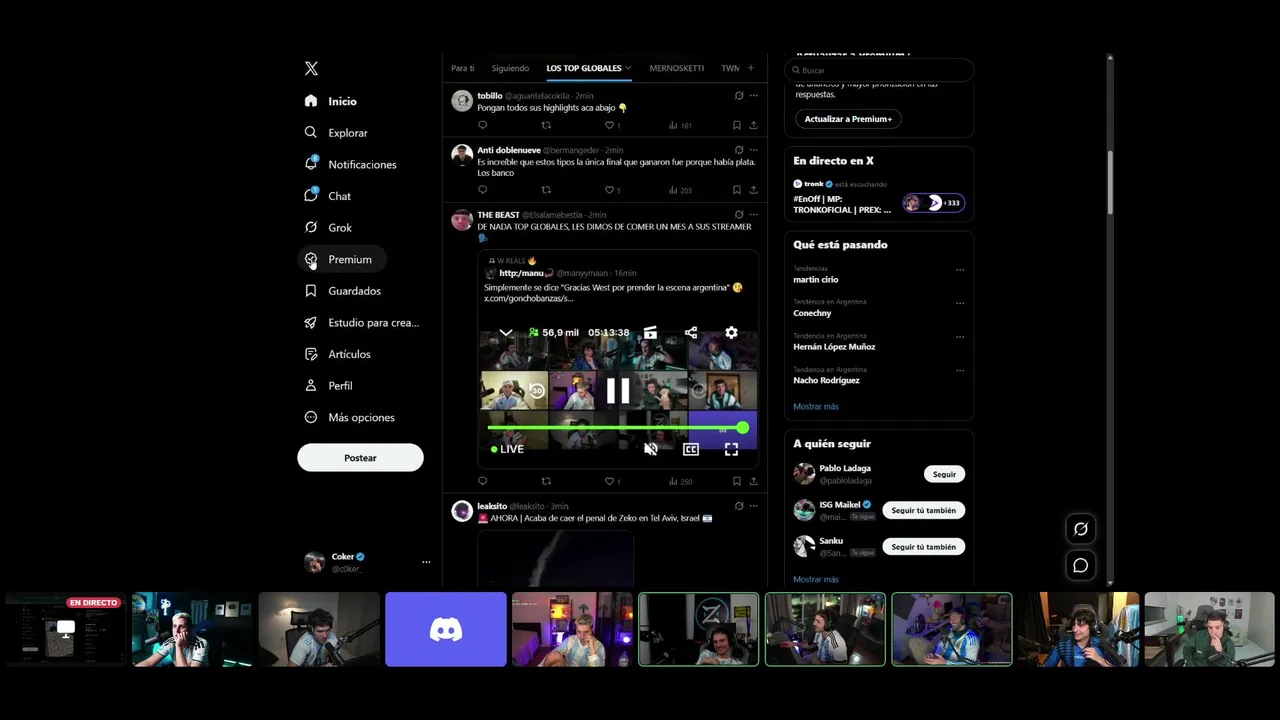Jump to LIVE in the video
Screen dimensions: 1280x720
tap(507, 450)
